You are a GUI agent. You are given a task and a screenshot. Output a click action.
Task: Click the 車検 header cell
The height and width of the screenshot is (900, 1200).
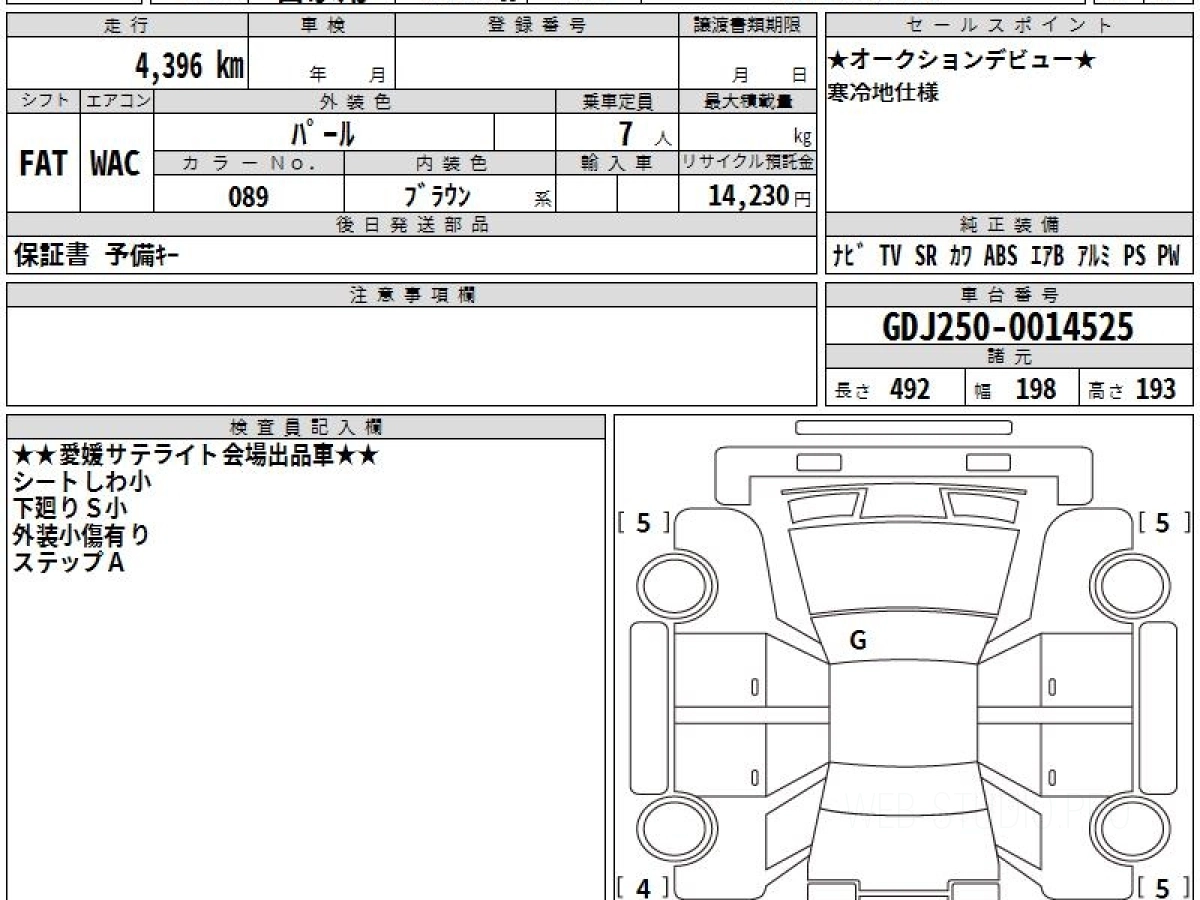point(322,26)
